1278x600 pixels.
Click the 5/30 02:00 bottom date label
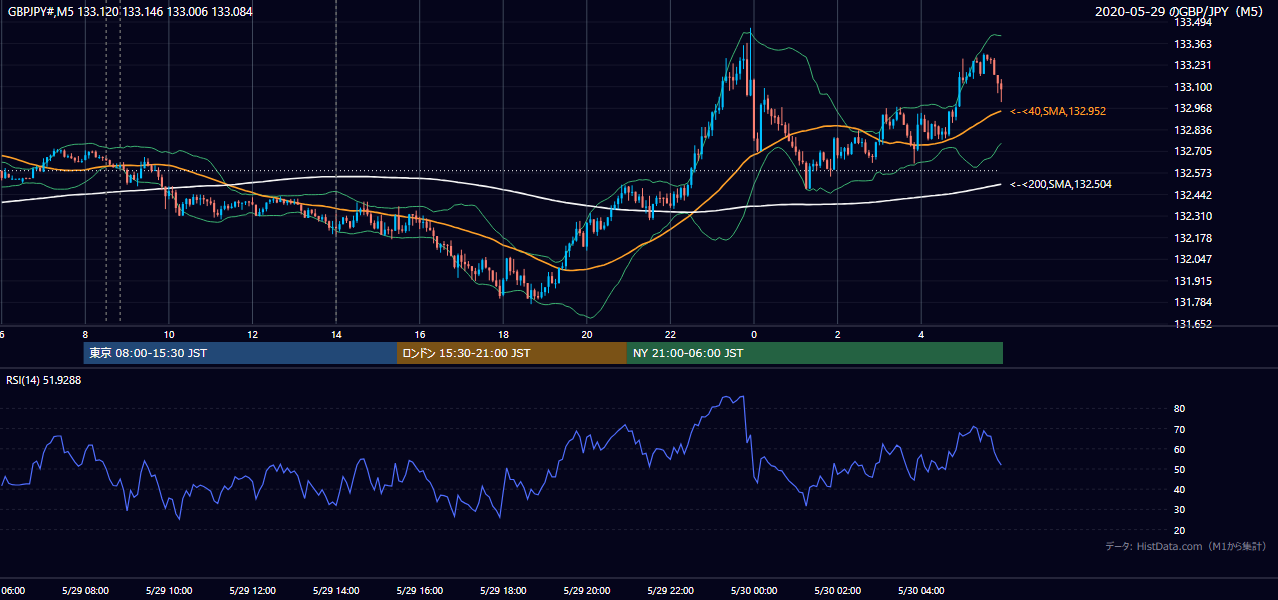pyautogui.click(x=837, y=591)
